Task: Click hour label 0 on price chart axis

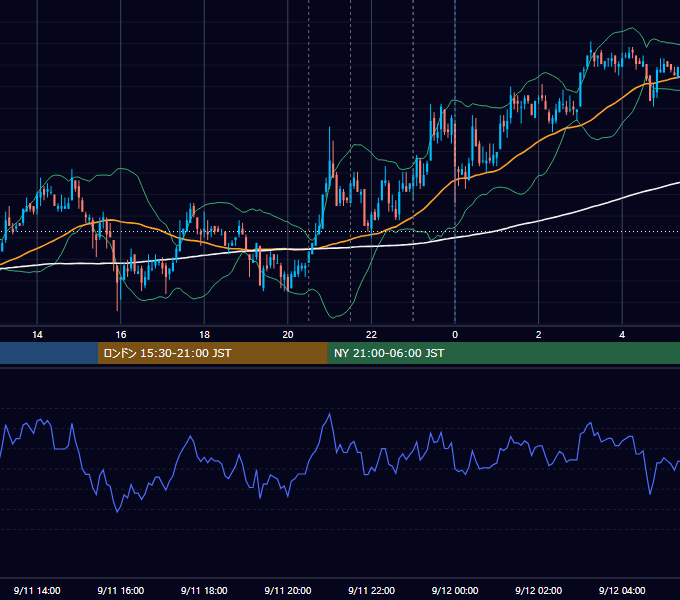Action: coord(455,335)
